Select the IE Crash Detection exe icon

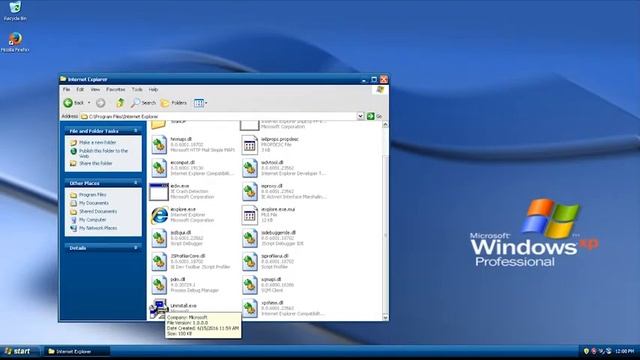click(159, 192)
